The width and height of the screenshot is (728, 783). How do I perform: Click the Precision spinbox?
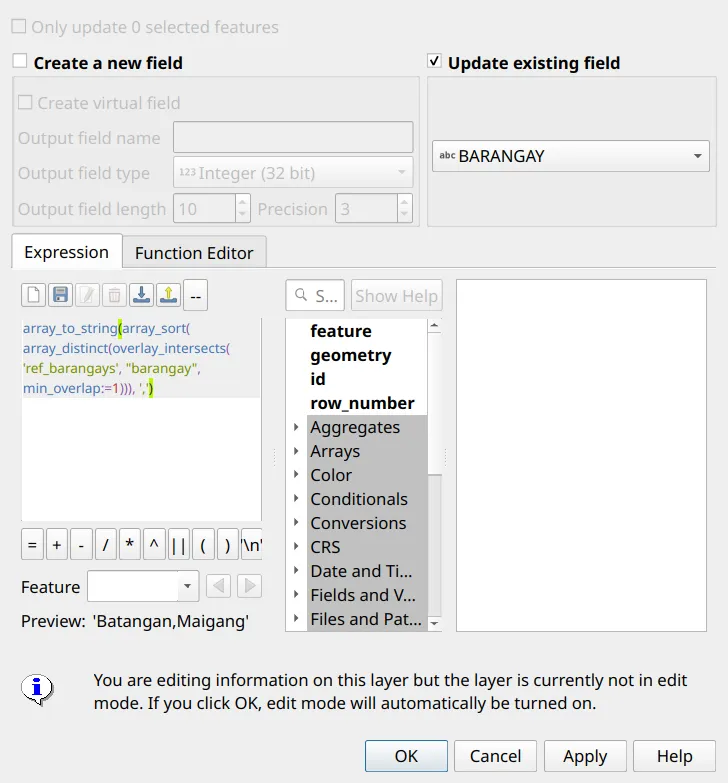point(373,208)
